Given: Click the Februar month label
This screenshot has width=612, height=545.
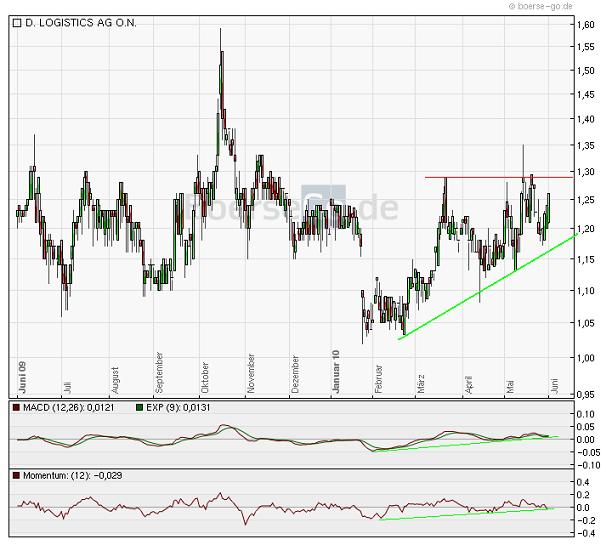Looking at the screenshot, I should pos(378,379).
